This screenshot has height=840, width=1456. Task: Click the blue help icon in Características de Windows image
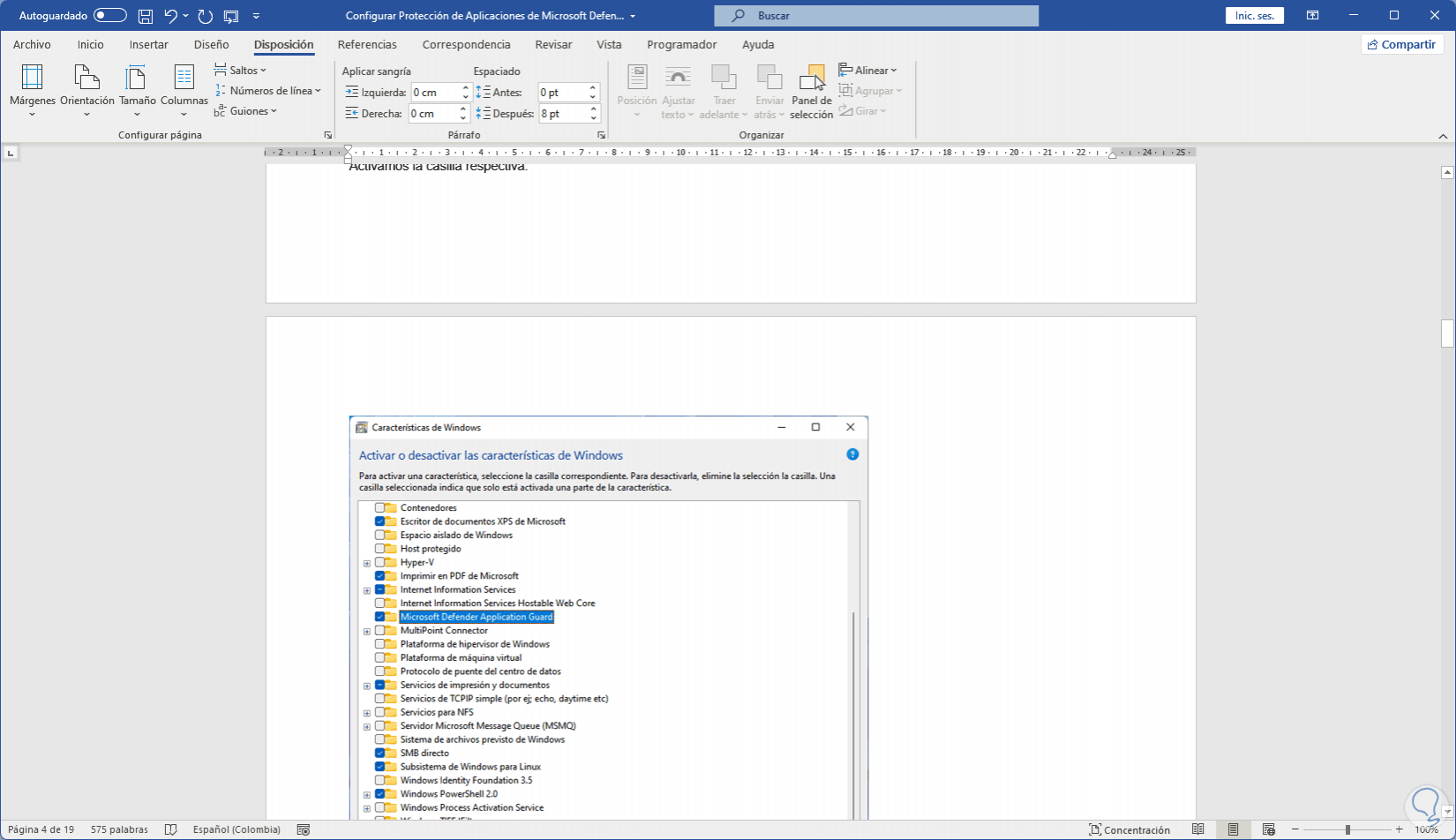(x=852, y=454)
